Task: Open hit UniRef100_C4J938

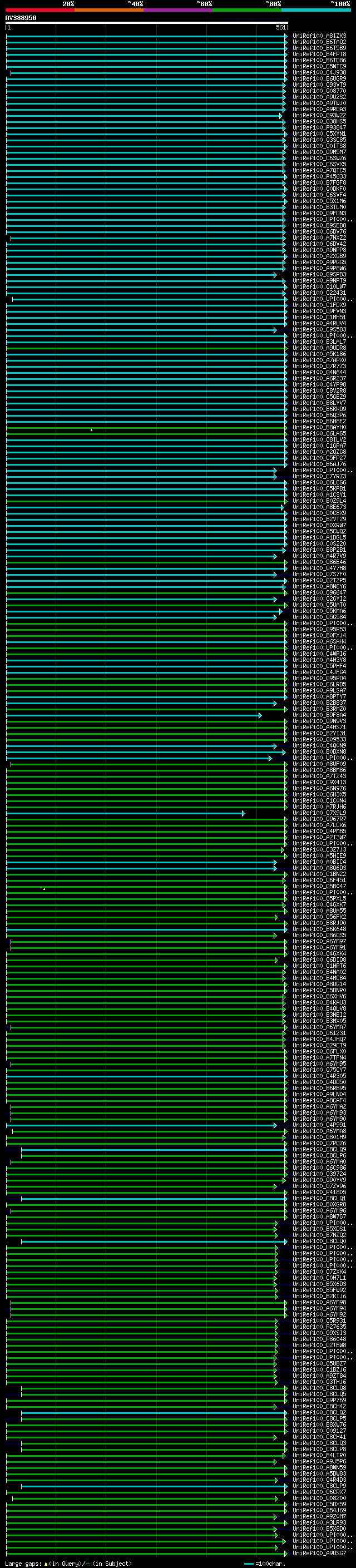Action: pyautogui.click(x=319, y=72)
